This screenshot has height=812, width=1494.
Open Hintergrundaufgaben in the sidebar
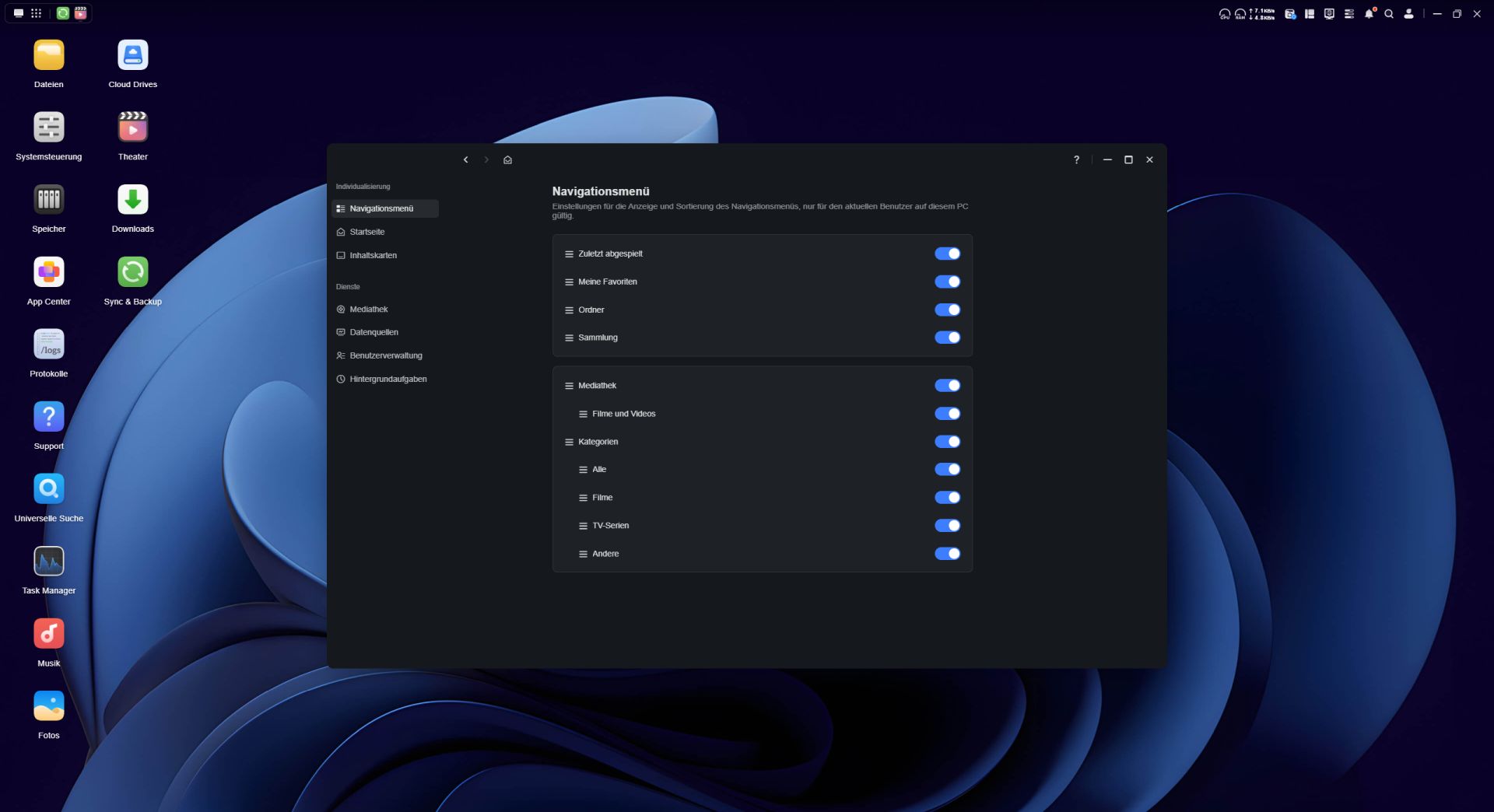point(388,380)
